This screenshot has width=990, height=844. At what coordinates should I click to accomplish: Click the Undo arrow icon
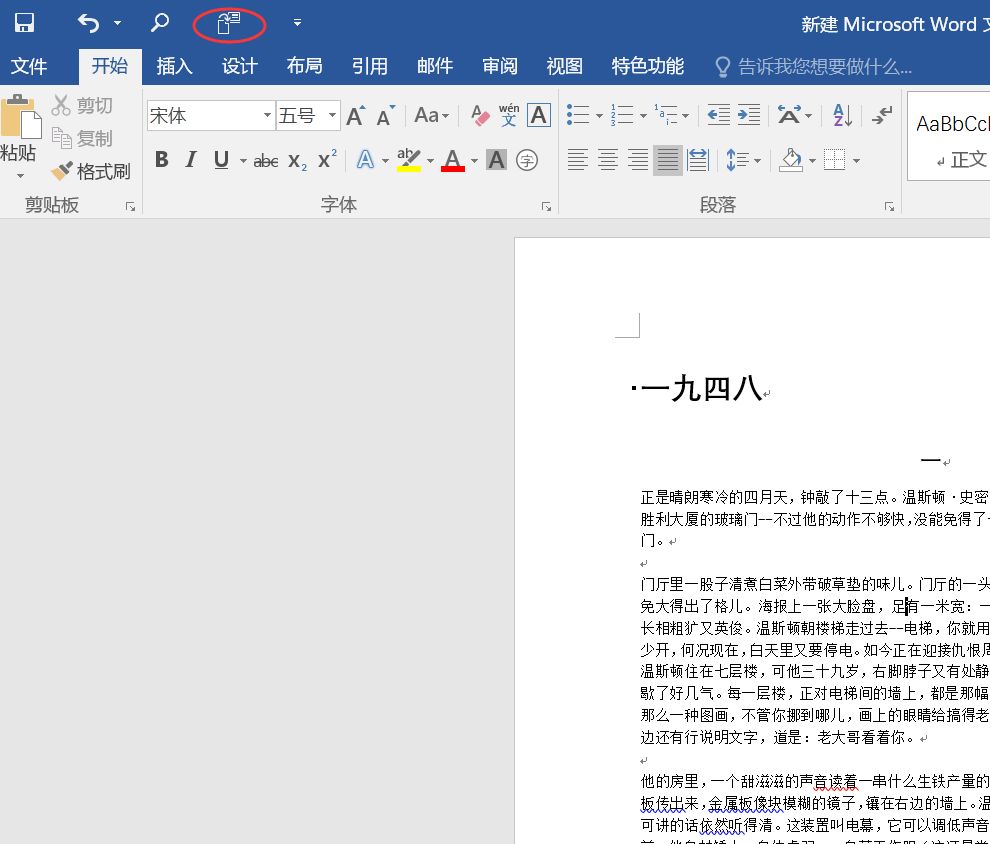tap(88, 23)
